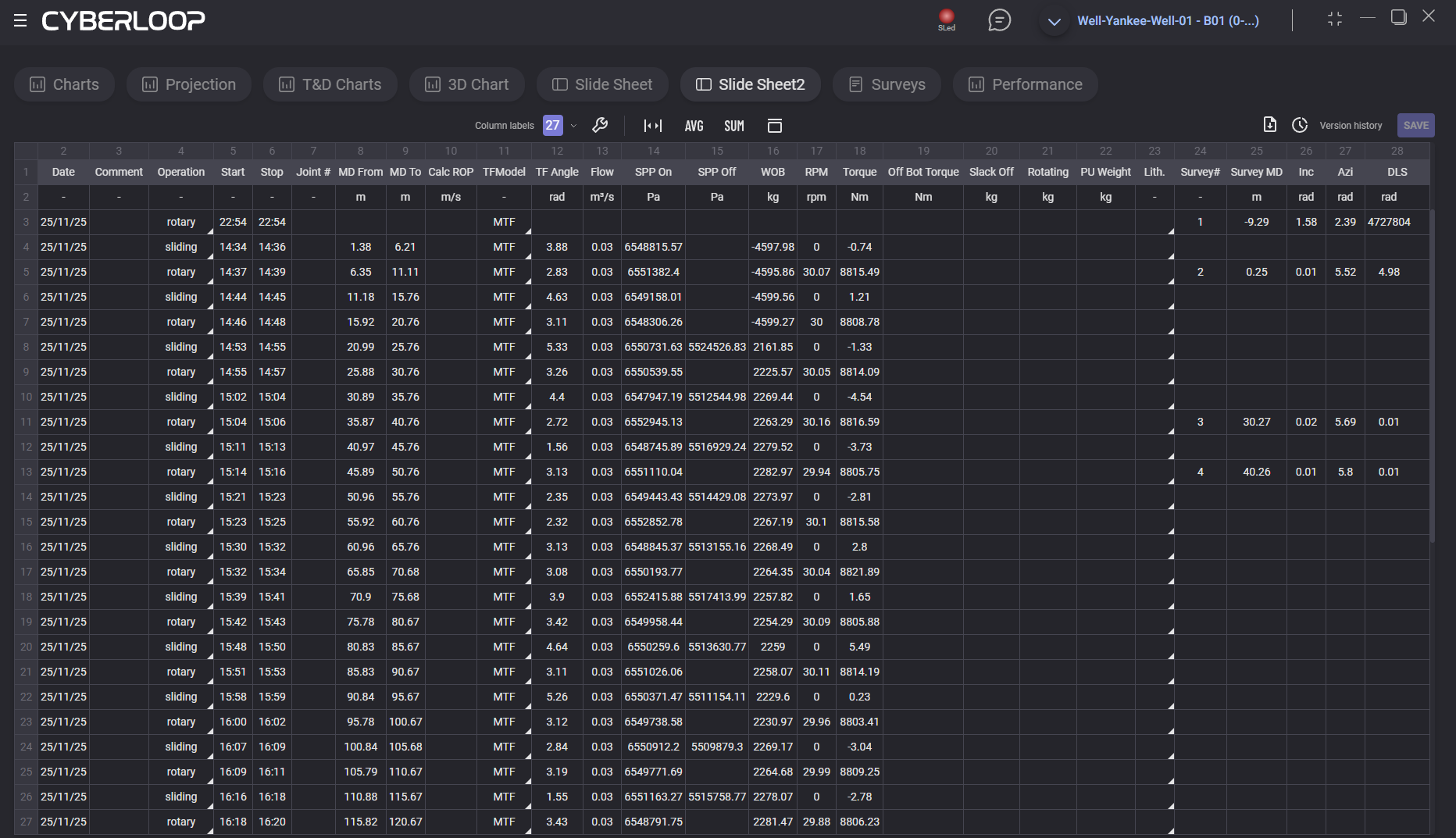
Task: Click the Well-Yankee-Well-01 link
Action: coord(1168,21)
